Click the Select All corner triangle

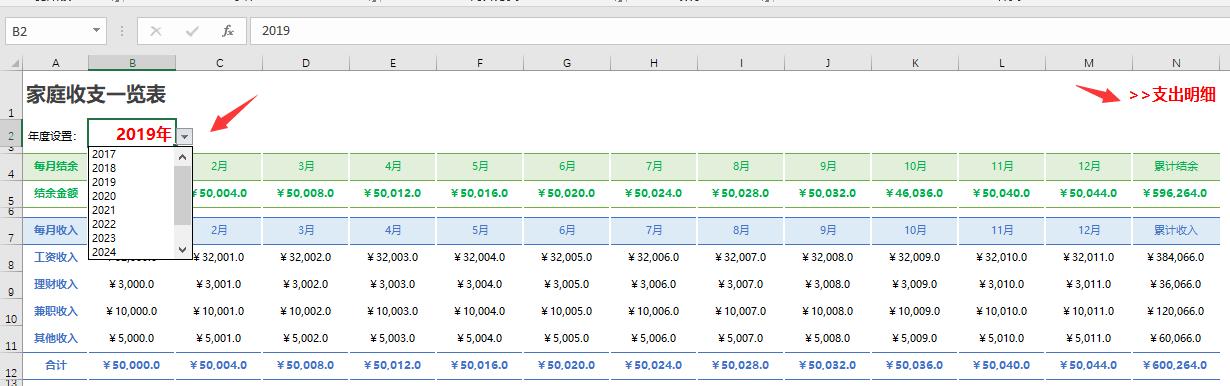coord(14,63)
